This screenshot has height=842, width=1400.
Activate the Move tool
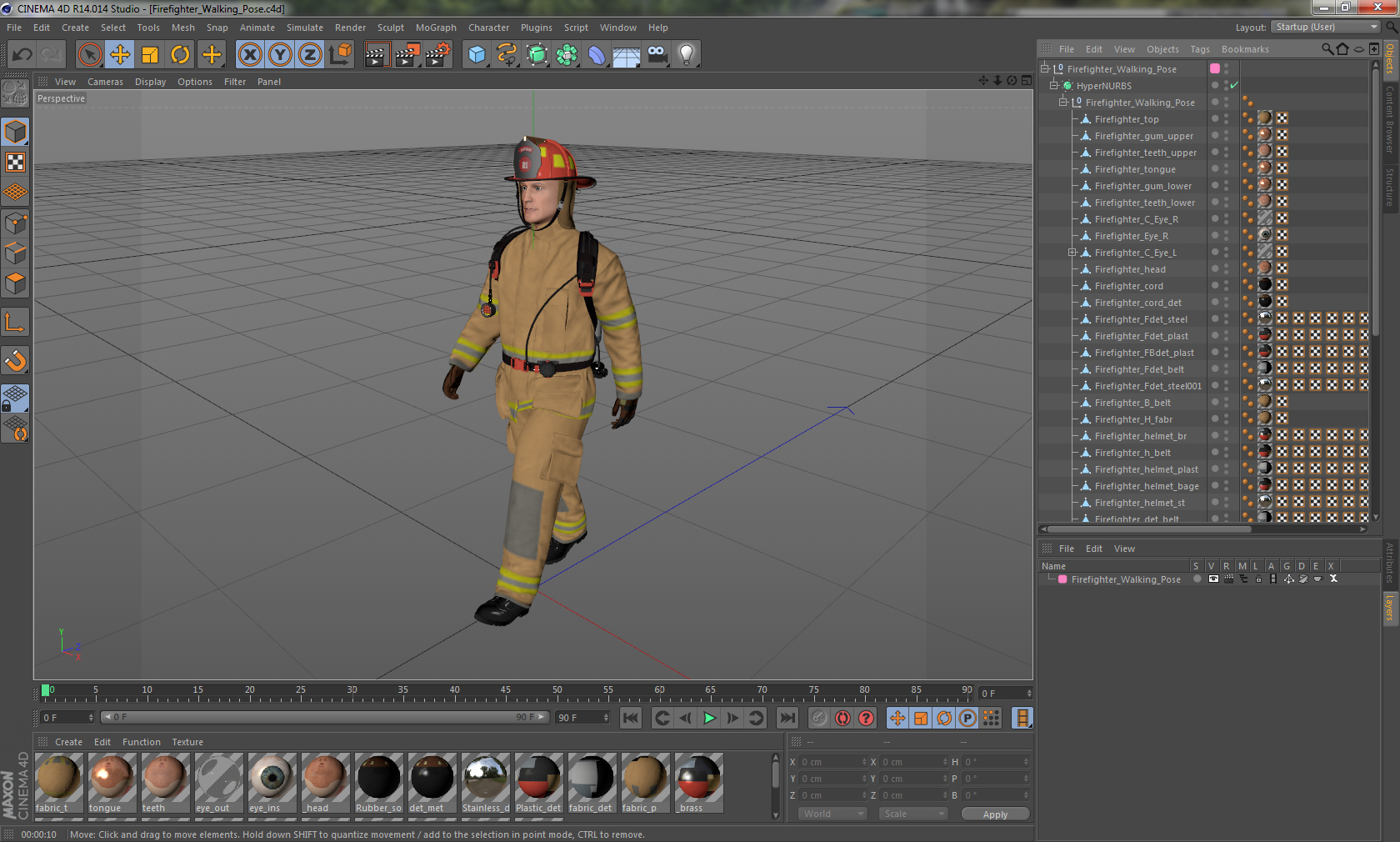120,55
